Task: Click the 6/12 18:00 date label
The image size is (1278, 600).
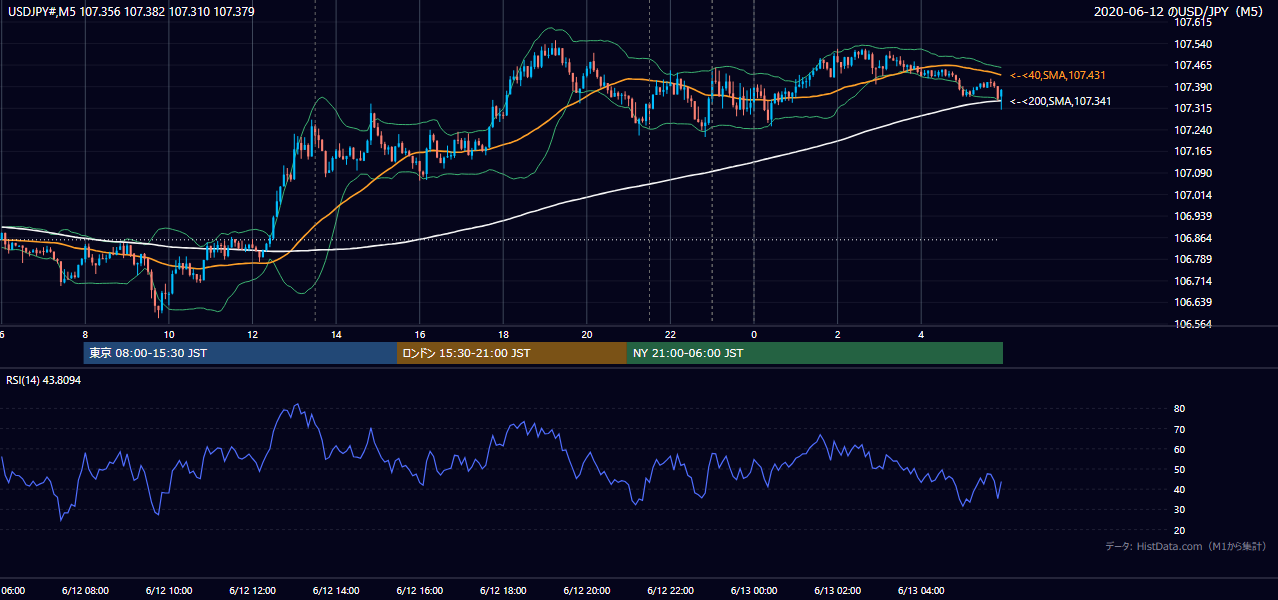Action: (x=502, y=591)
